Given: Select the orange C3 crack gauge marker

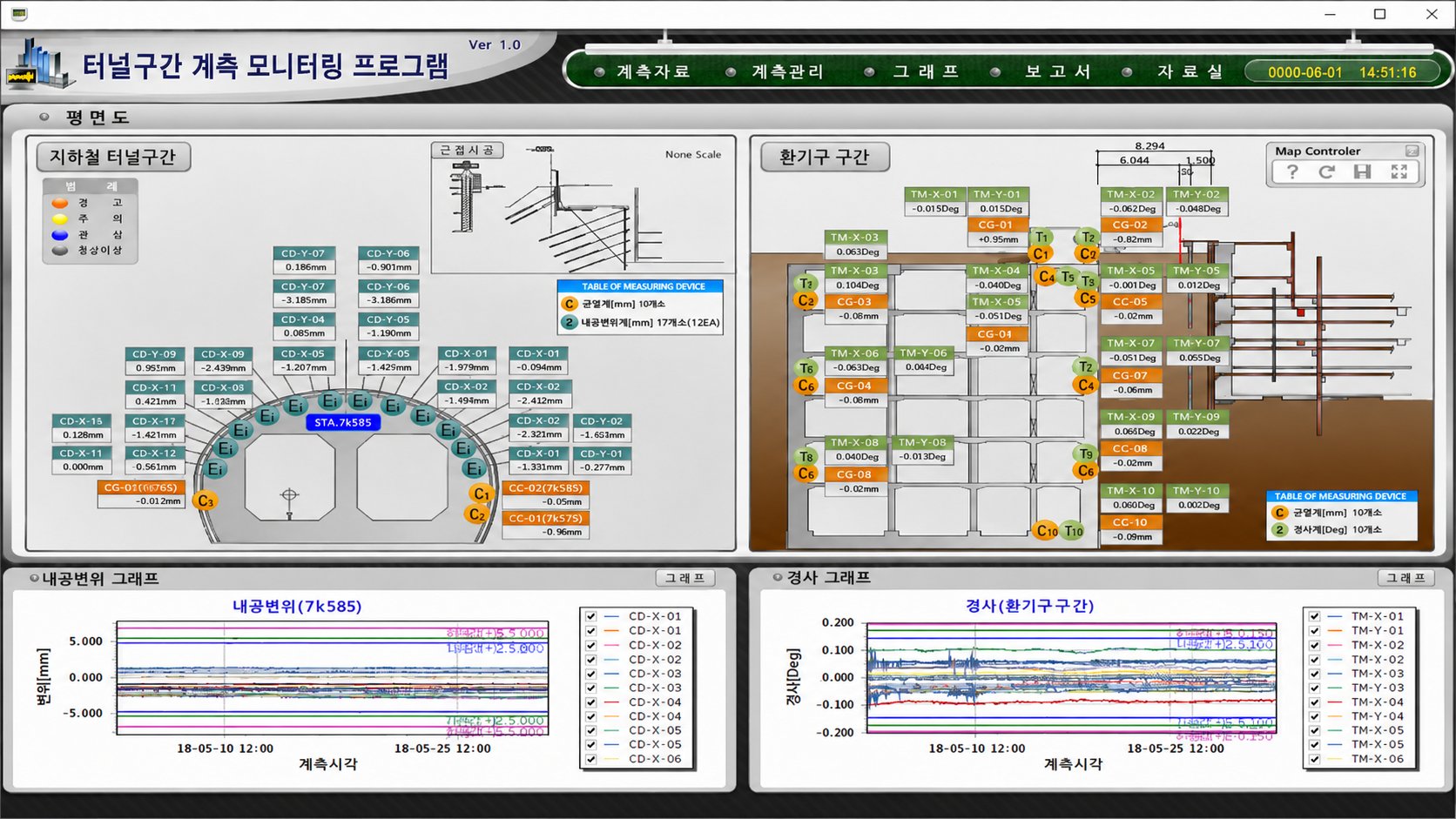Looking at the screenshot, I should [x=206, y=501].
